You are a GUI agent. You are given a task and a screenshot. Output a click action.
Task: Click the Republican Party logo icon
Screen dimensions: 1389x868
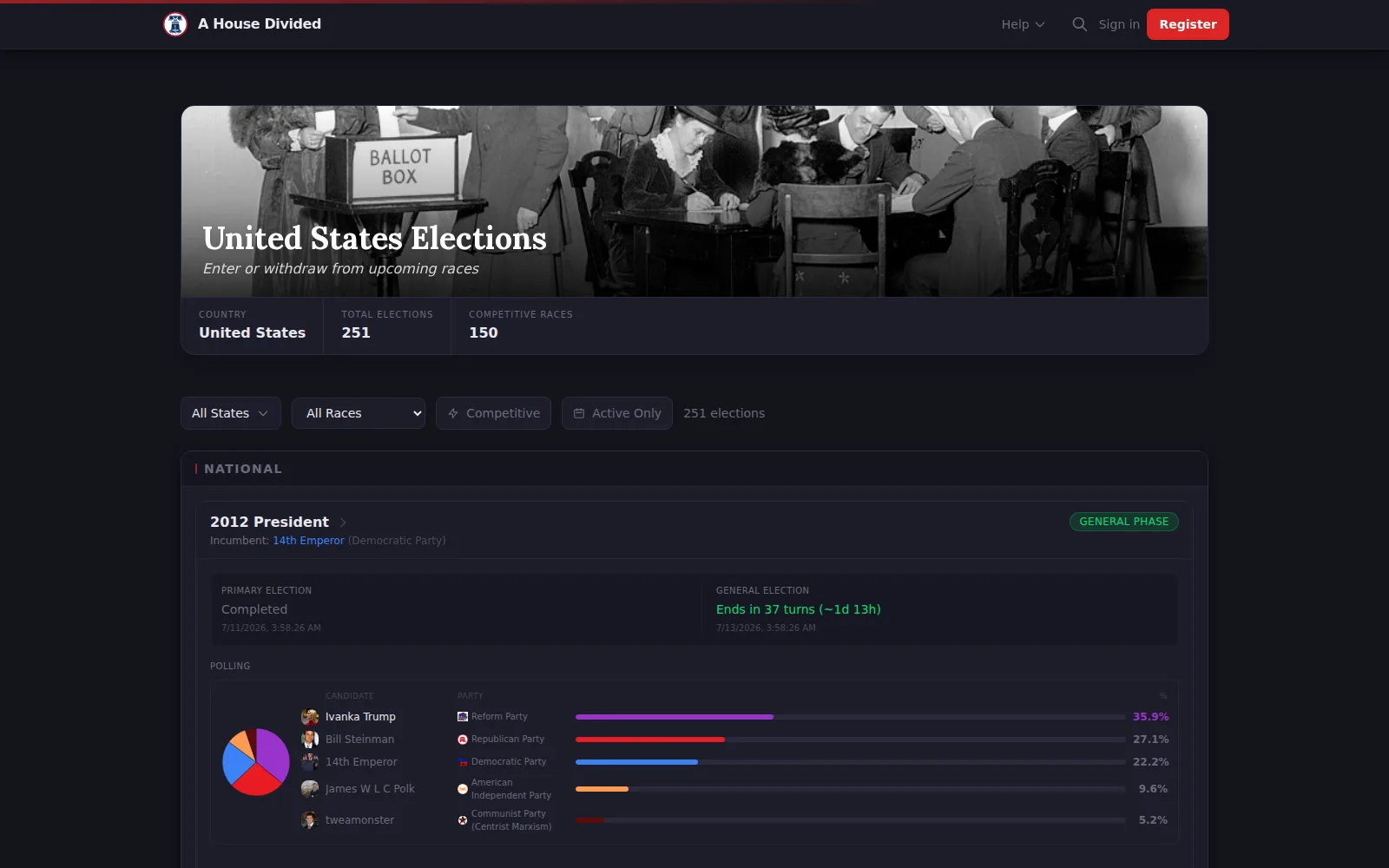463,740
